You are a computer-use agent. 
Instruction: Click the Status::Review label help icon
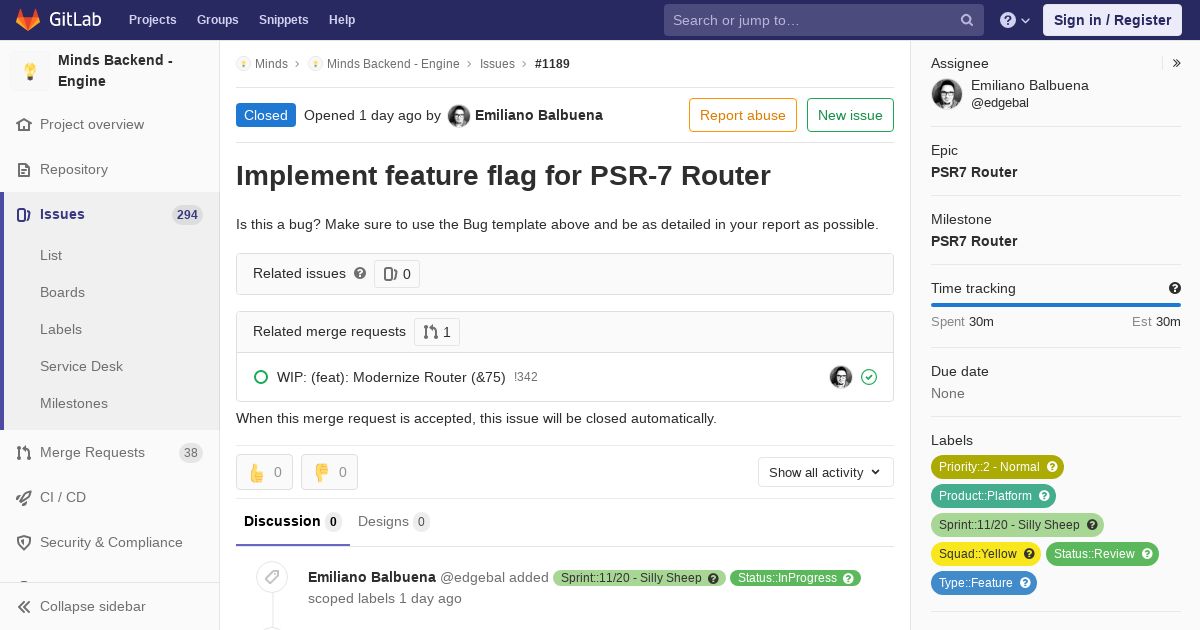[1147, 554]
